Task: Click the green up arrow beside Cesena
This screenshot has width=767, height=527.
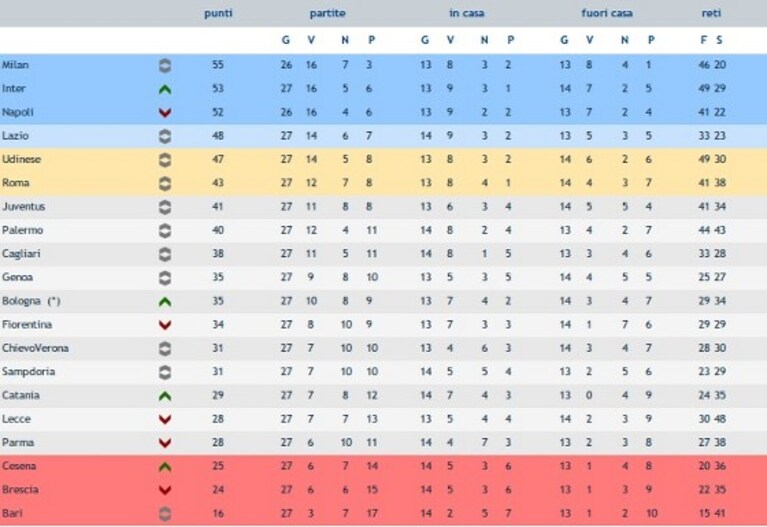Action: (x=165, y=467)
